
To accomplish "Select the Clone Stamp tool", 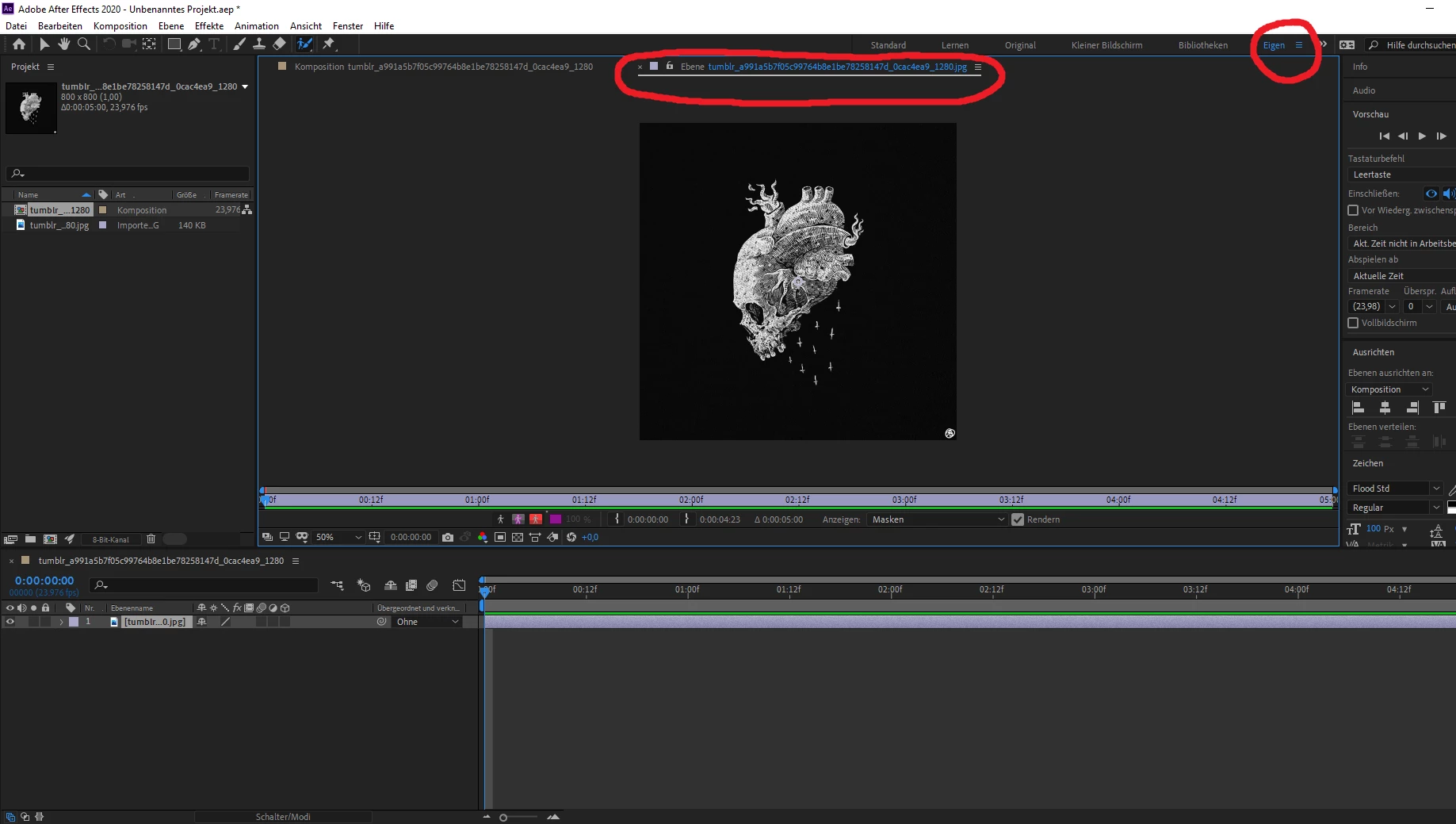I will coord(259,44).
